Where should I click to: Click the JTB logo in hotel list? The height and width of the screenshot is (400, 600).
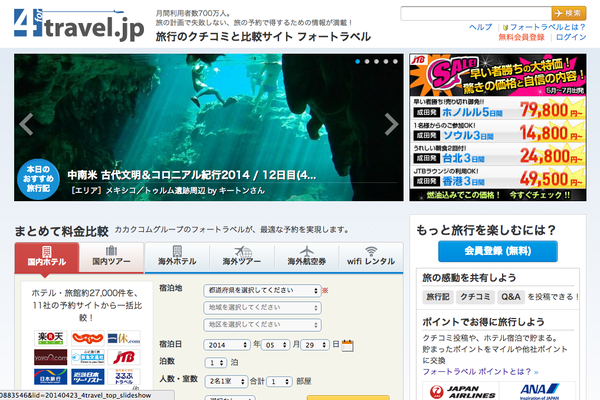pos(124,357)
